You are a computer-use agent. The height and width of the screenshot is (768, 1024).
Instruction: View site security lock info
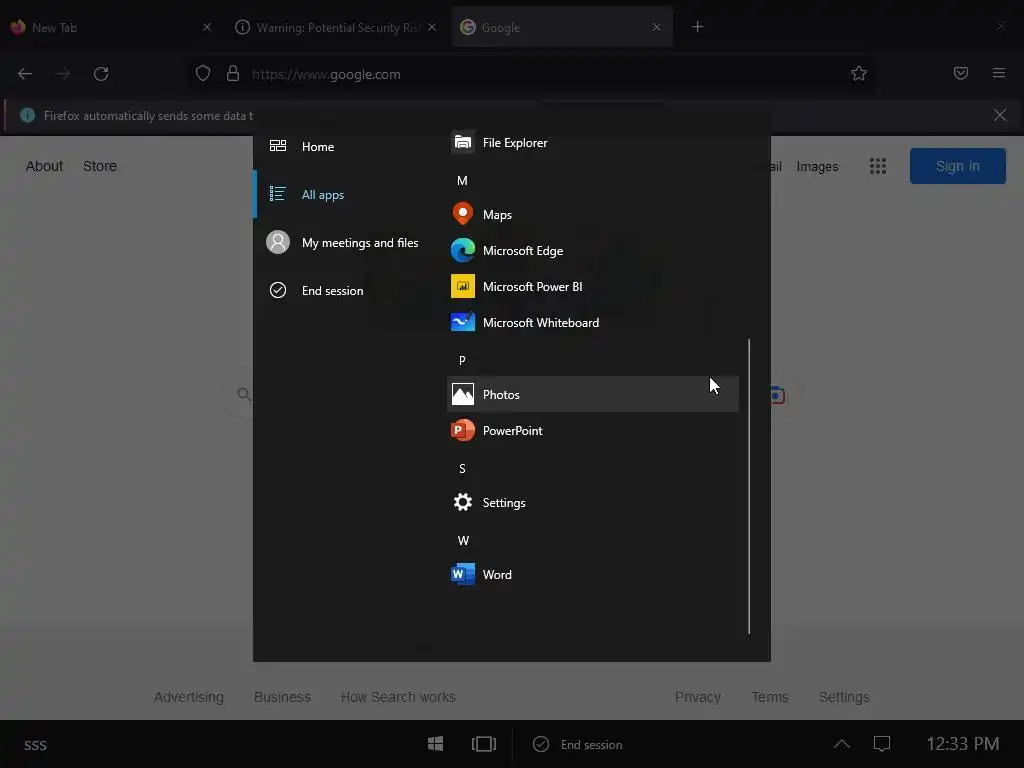pyautogui.click(x=232, y=74)
